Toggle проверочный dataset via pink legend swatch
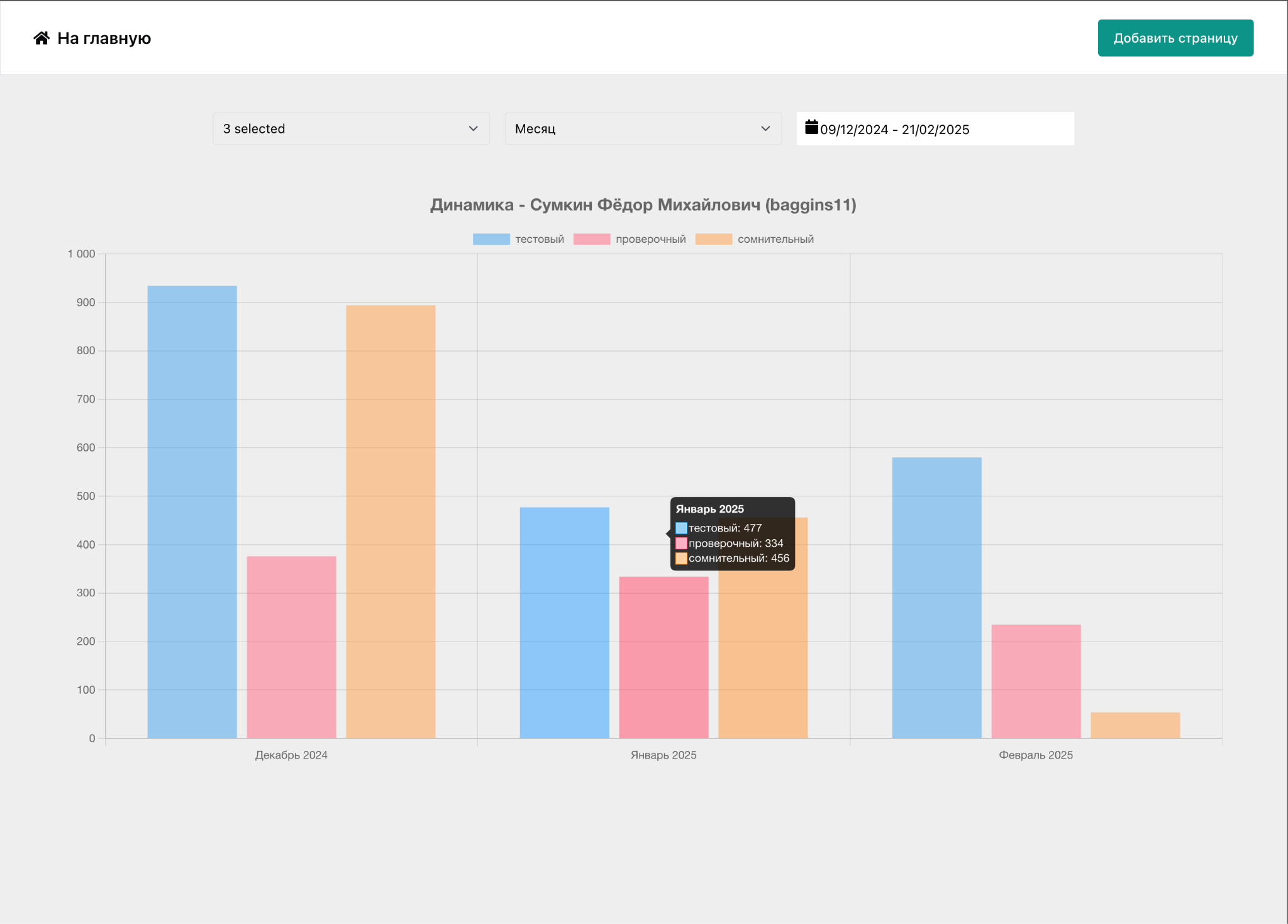This screenshot has height=924, width=1288. 591,239
